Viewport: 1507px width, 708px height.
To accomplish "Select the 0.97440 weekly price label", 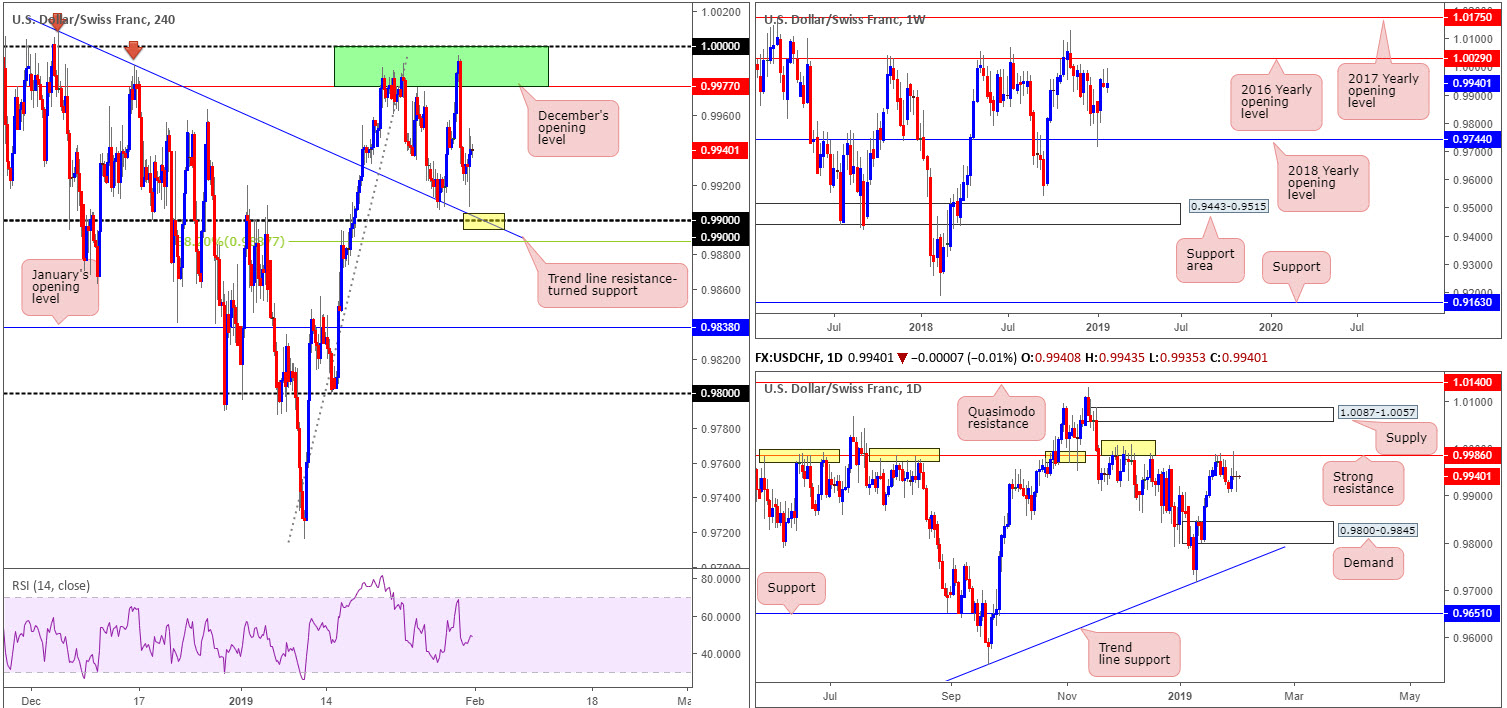I will tap(1473, 139).
